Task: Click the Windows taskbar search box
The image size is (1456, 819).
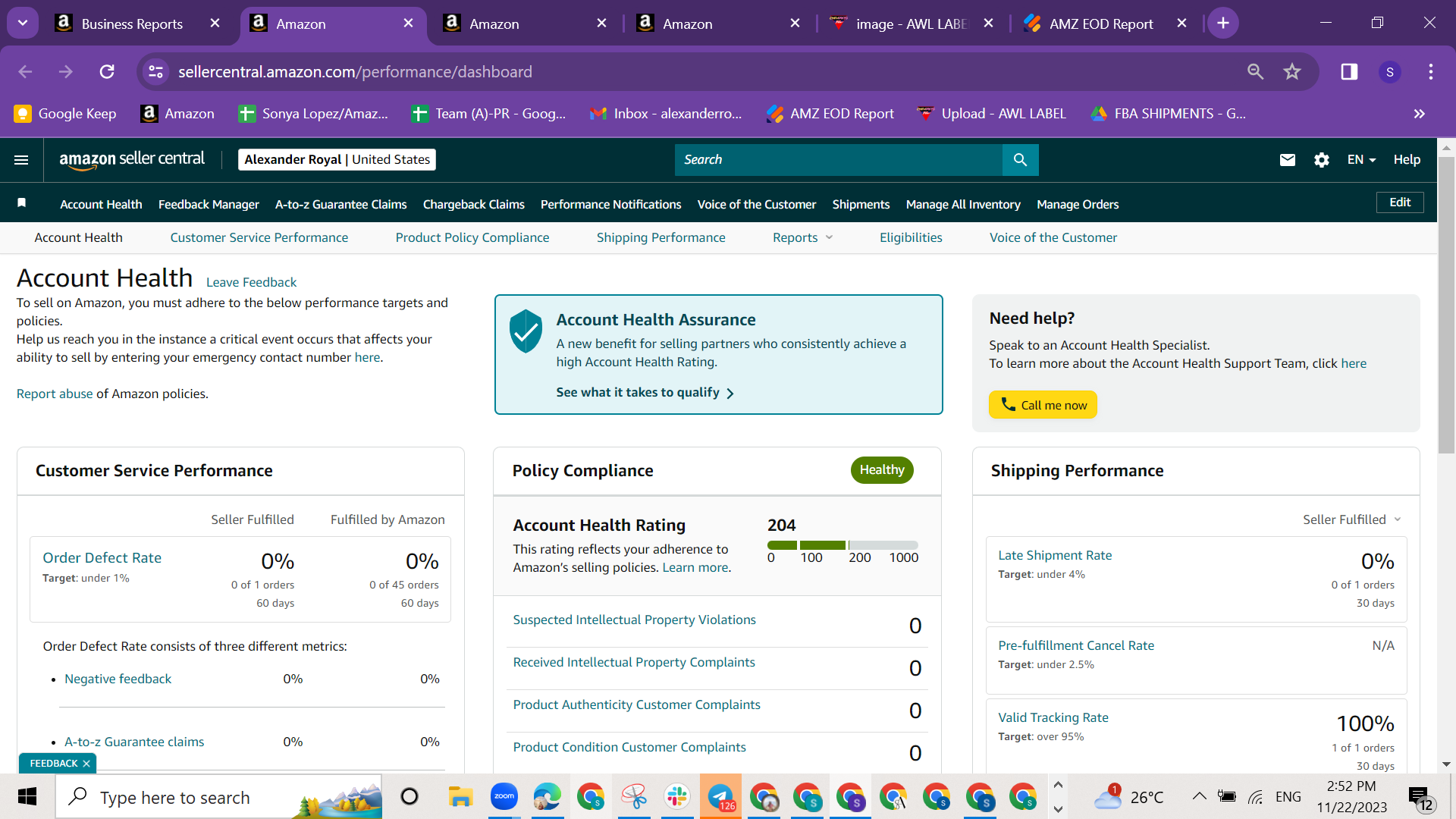Action: click(x=218, y=797)
